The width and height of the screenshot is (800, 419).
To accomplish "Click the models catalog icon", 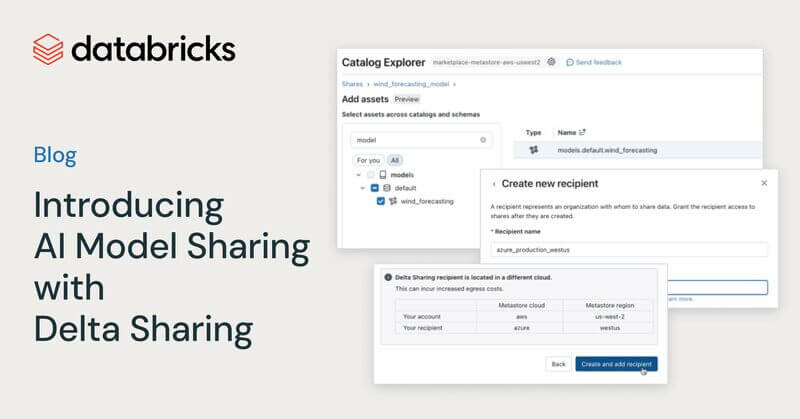I will [x=383, y=175].
